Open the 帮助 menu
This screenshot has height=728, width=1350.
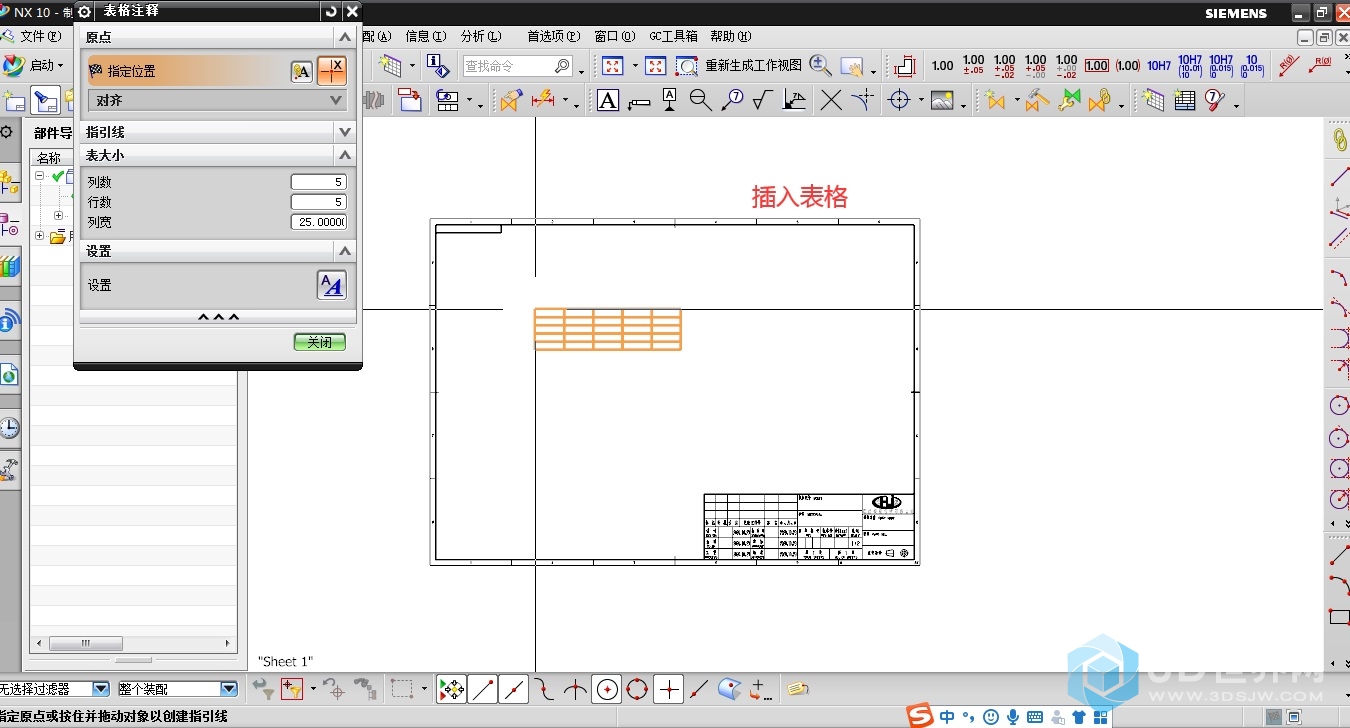click(x=730, y=36)
